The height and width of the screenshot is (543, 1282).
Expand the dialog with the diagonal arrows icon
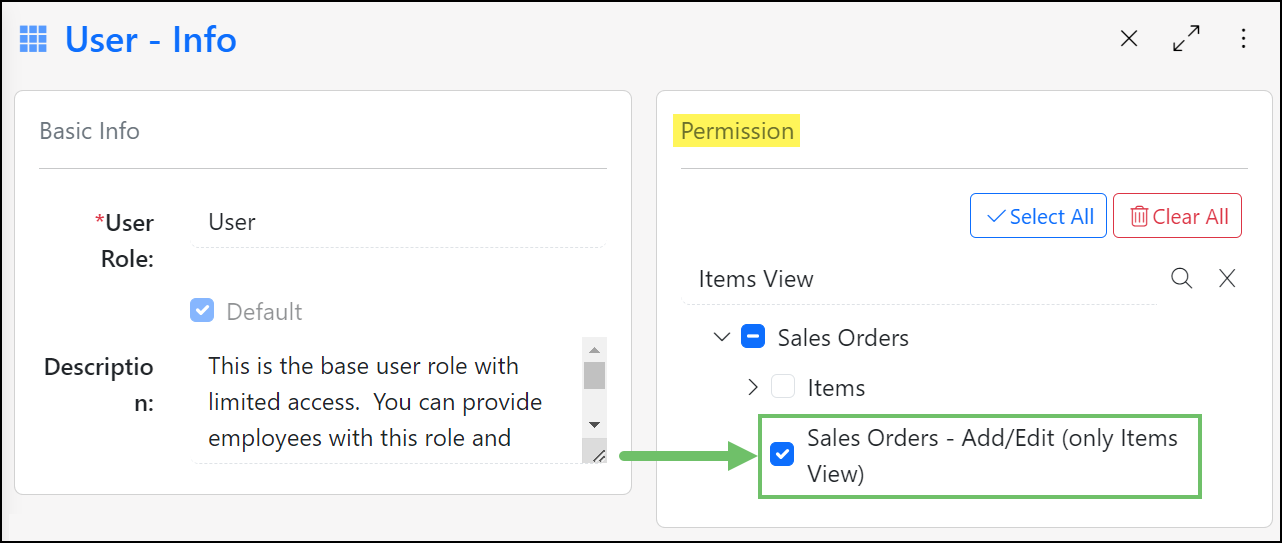[x=1186, y=39]
